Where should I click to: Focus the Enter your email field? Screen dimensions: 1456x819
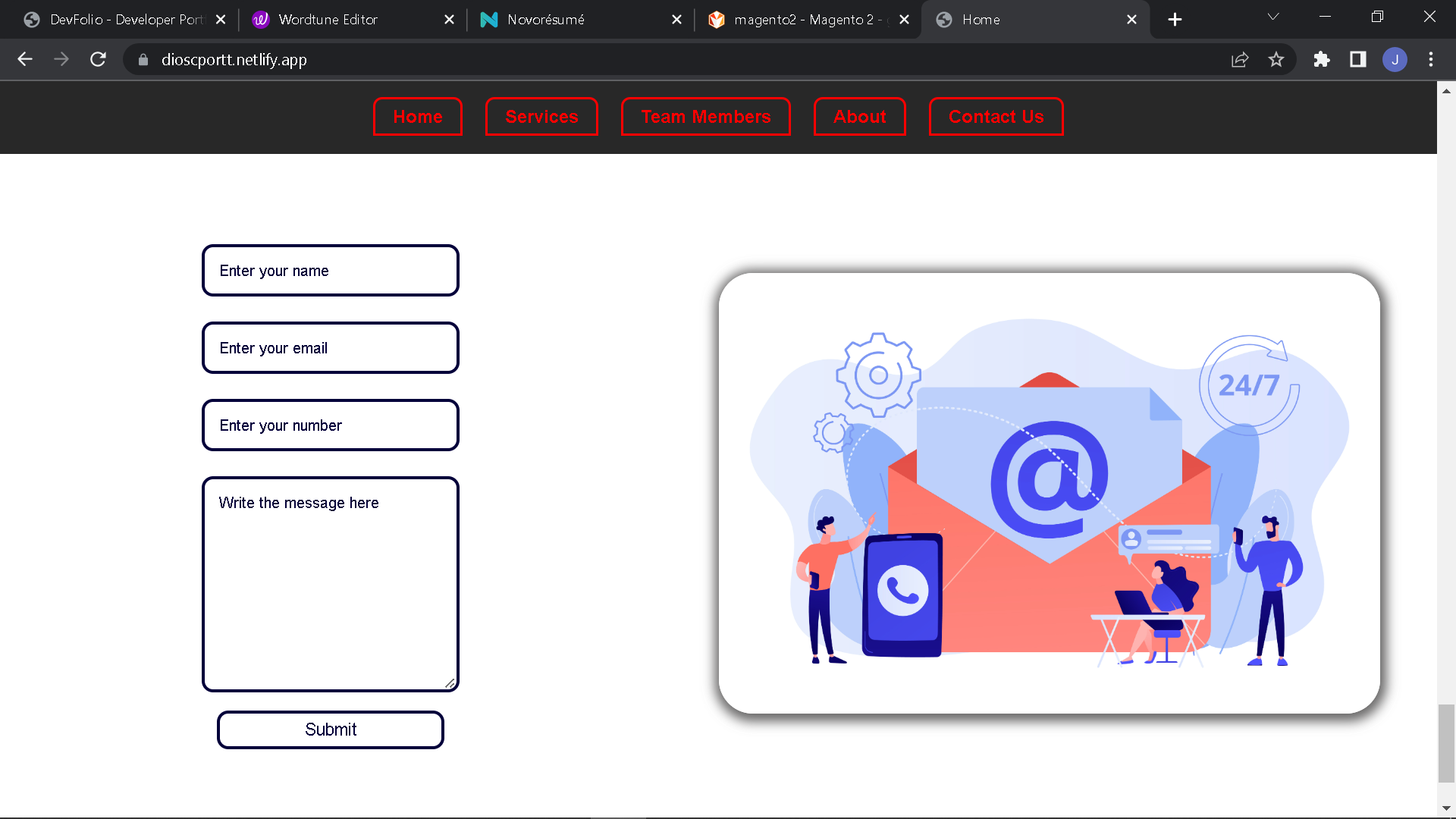[331, 348]
